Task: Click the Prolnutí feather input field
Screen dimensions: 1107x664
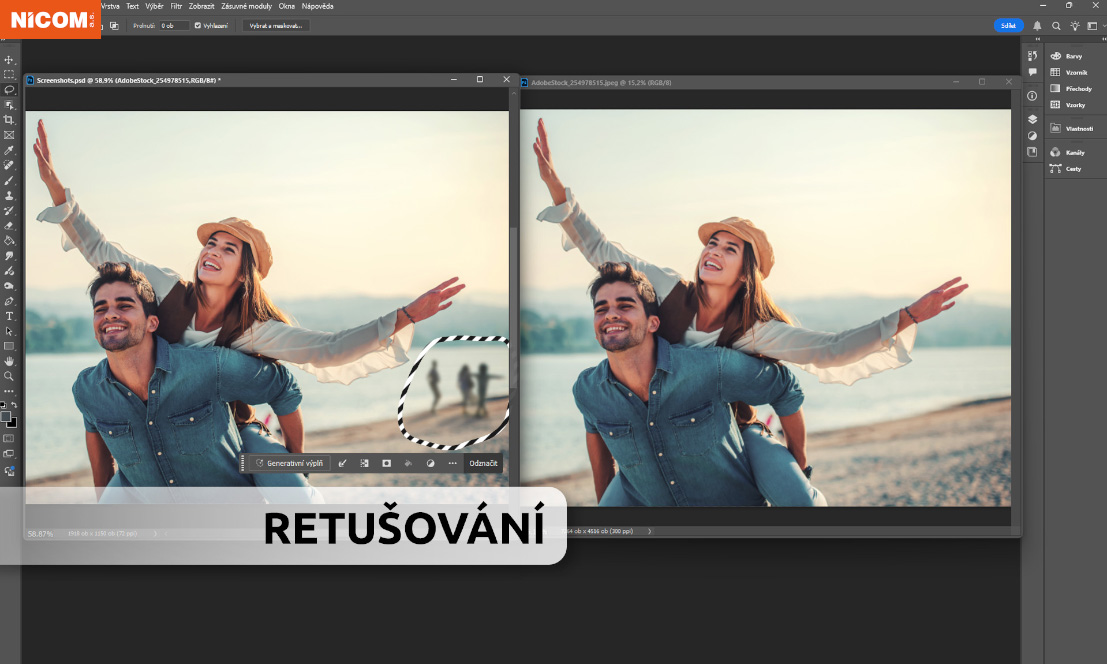Action: click(x=174, y=25)
